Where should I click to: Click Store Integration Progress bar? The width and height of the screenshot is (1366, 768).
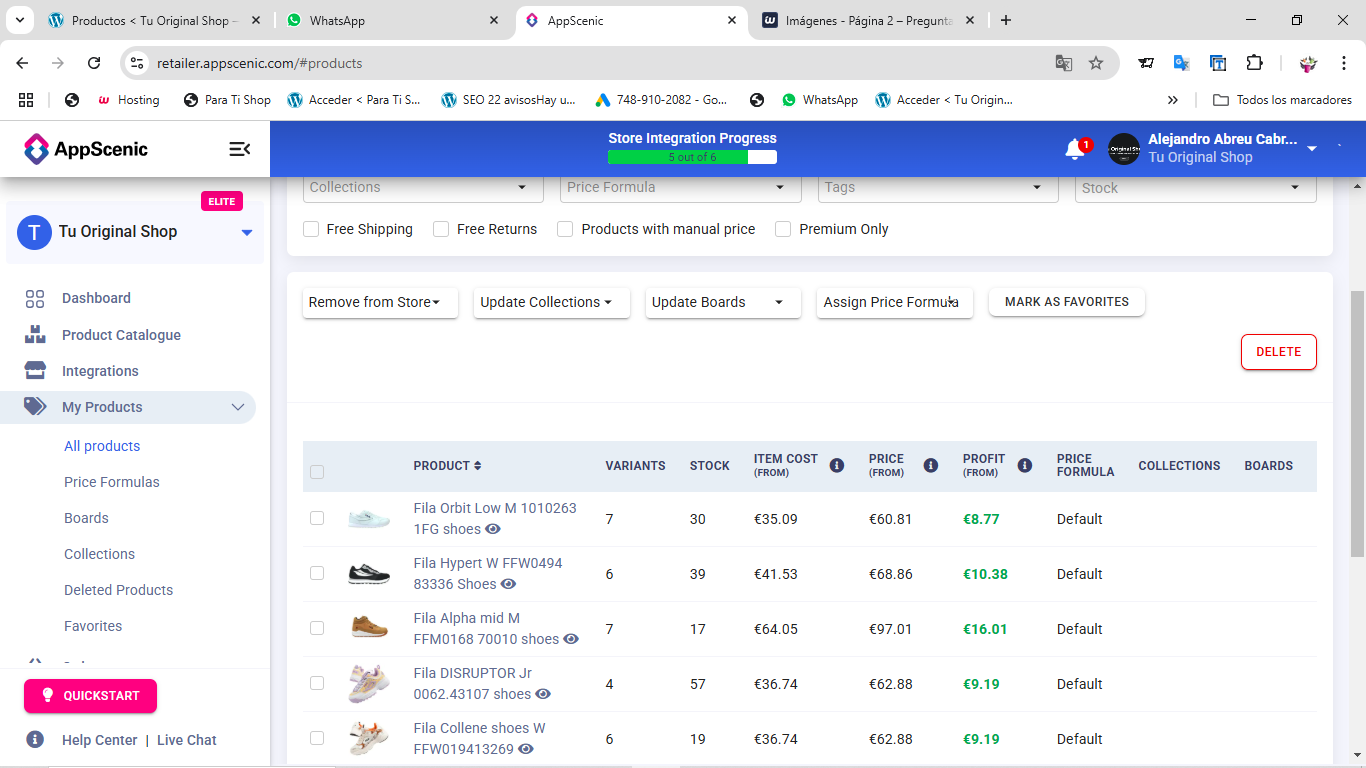click(x=692, y=157)
